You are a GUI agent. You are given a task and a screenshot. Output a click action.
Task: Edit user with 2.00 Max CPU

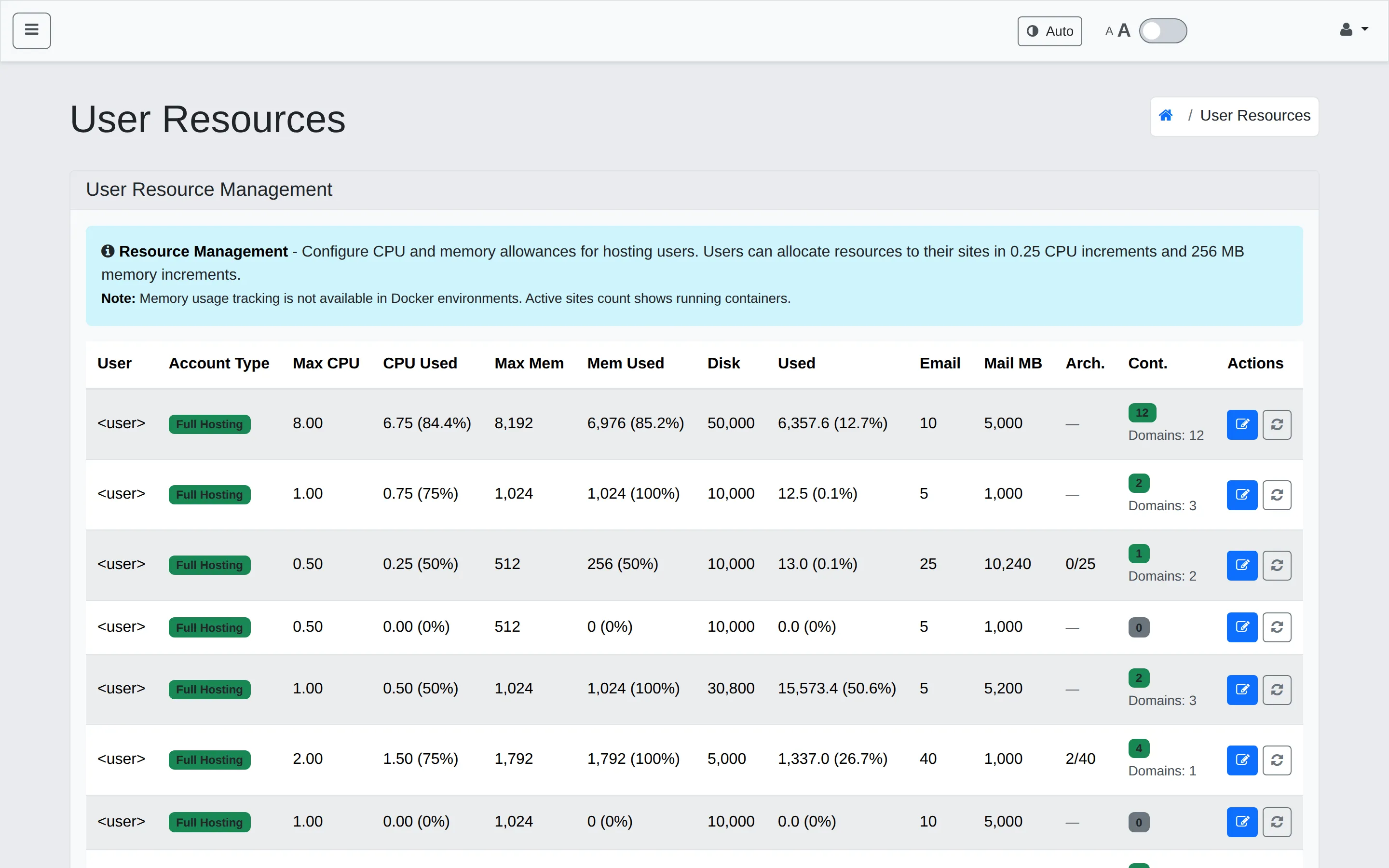[x=1242, y=760]
